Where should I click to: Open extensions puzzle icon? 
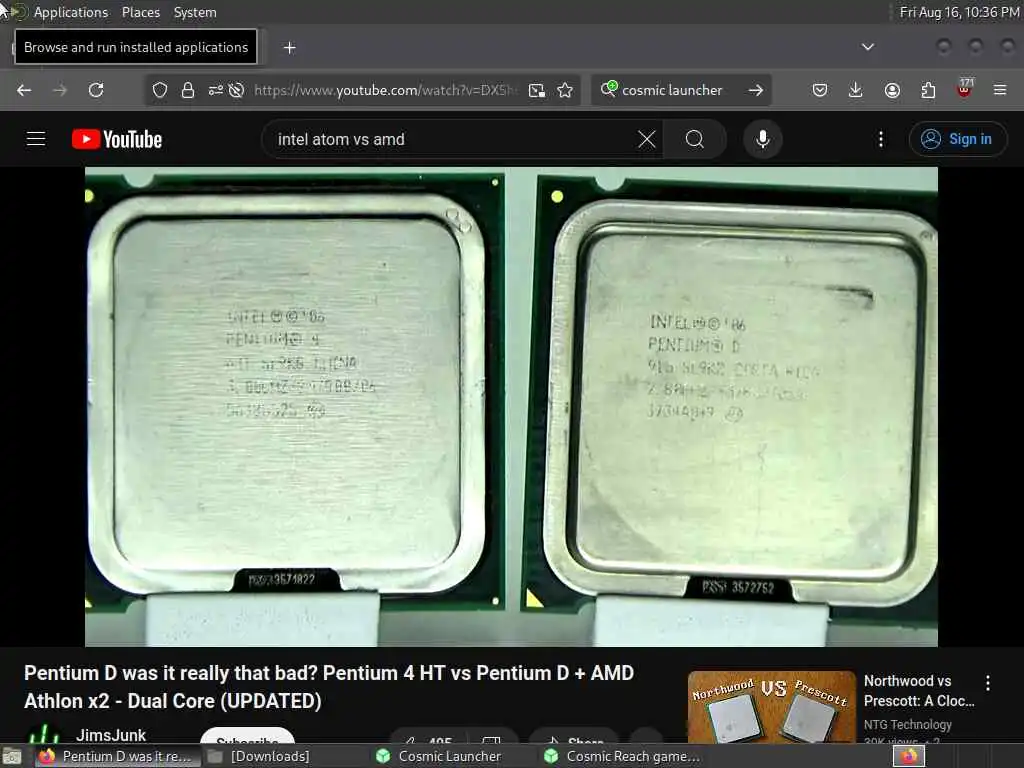coord(928,90)
